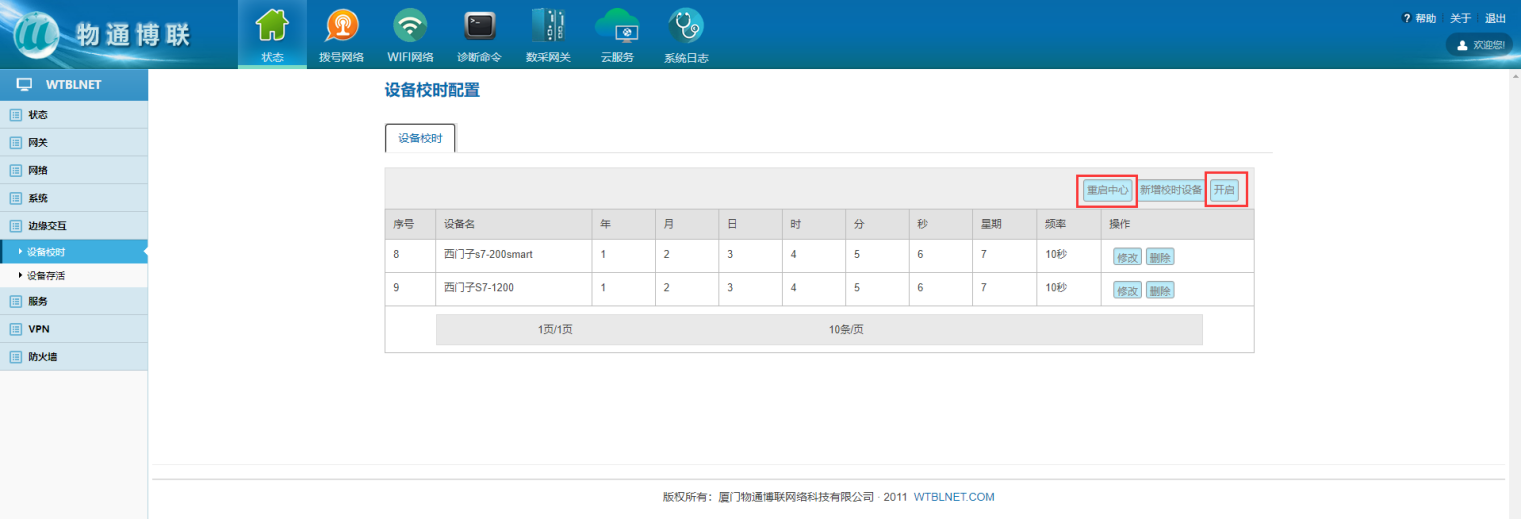
Task: Open the 系统日志 stethoscope icon
Action: pos(686,26)
